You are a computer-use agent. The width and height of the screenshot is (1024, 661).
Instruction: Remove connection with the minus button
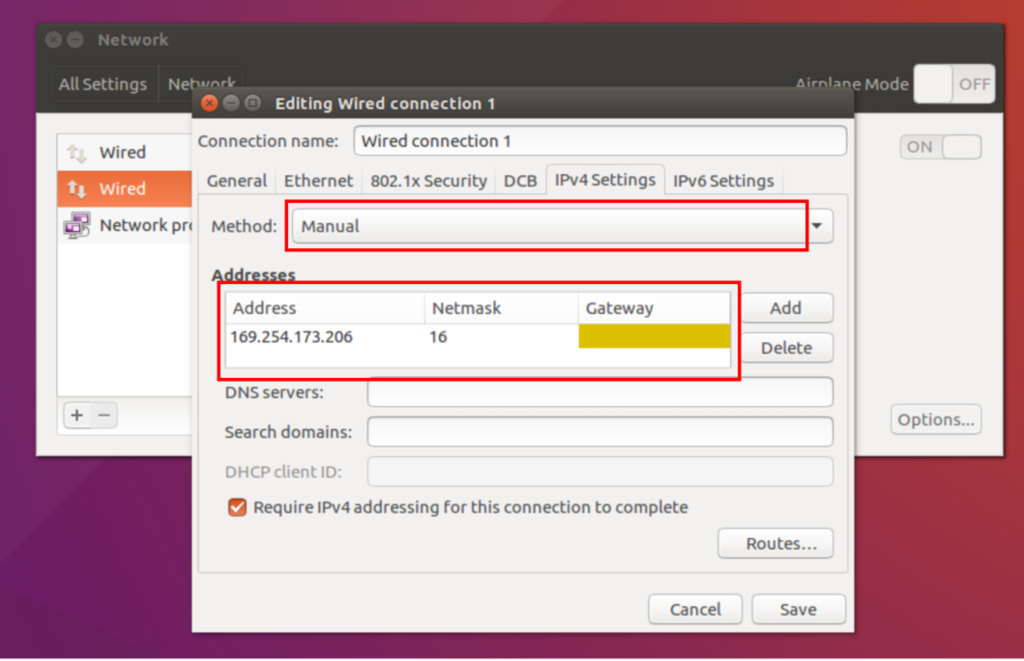104,415
